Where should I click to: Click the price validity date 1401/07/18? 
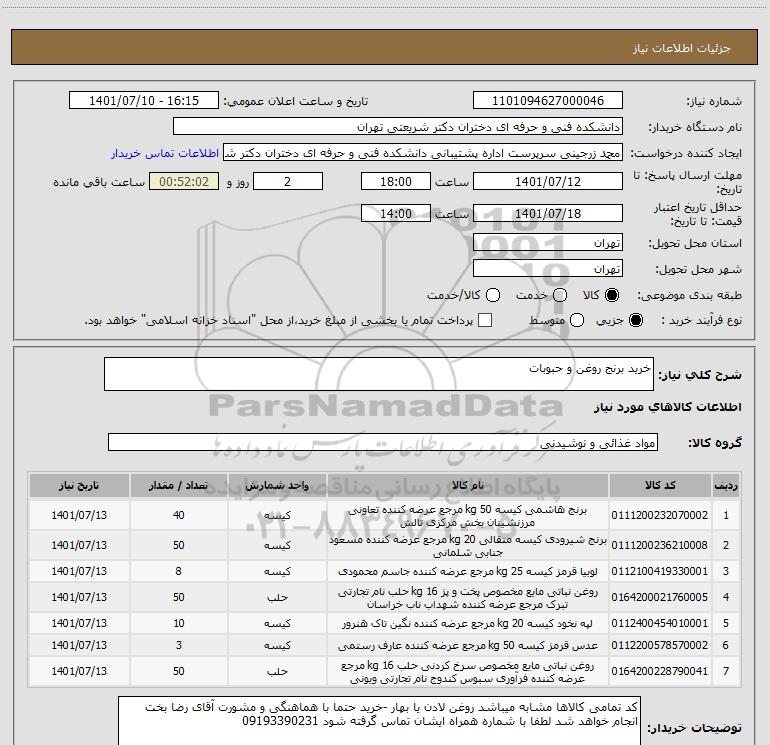pos(548,213)
